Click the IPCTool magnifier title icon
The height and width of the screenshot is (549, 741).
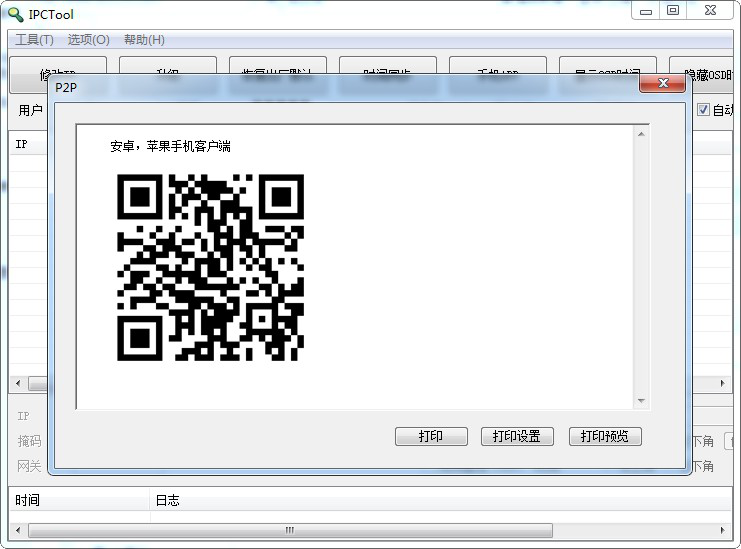(x=16, y=15)
